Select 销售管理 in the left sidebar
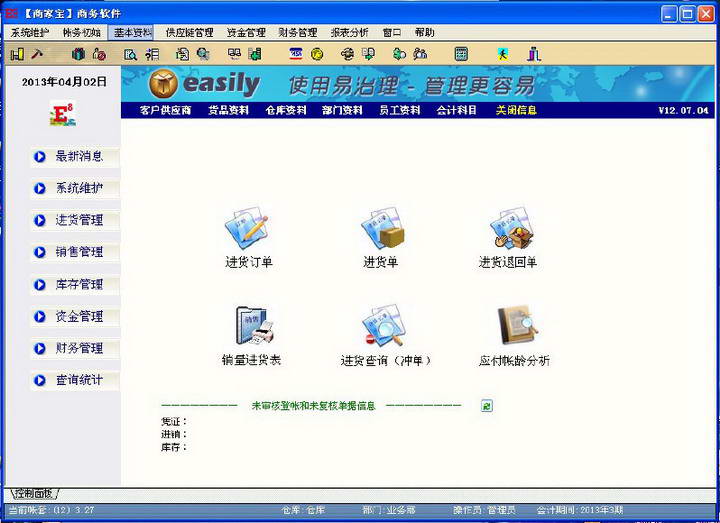The image size is (720, 523). coord(75,252)
